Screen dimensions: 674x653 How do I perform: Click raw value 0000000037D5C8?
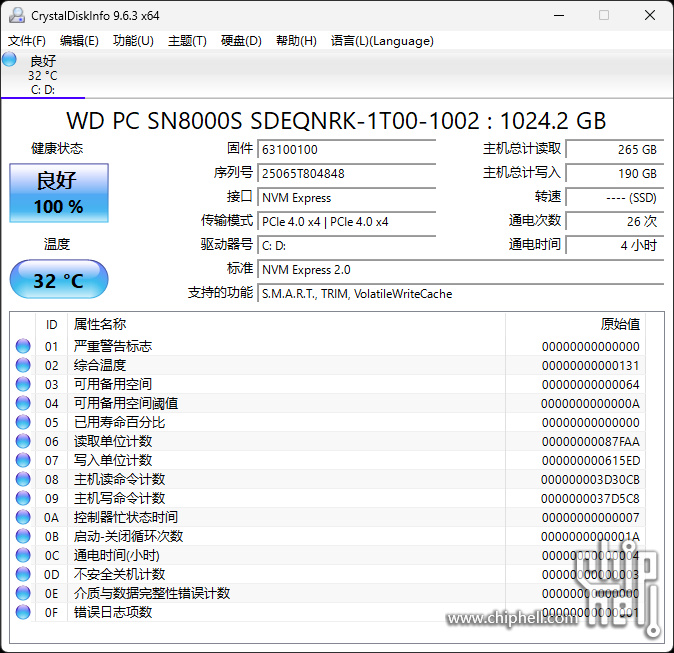(590, 499)
